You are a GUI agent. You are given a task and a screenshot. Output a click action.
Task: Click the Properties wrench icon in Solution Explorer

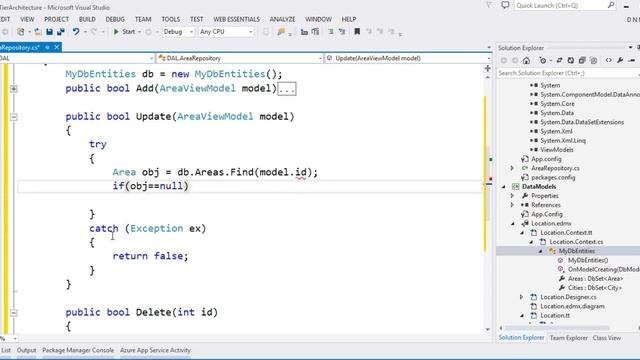pyautogui.click(x=620, y=60)
